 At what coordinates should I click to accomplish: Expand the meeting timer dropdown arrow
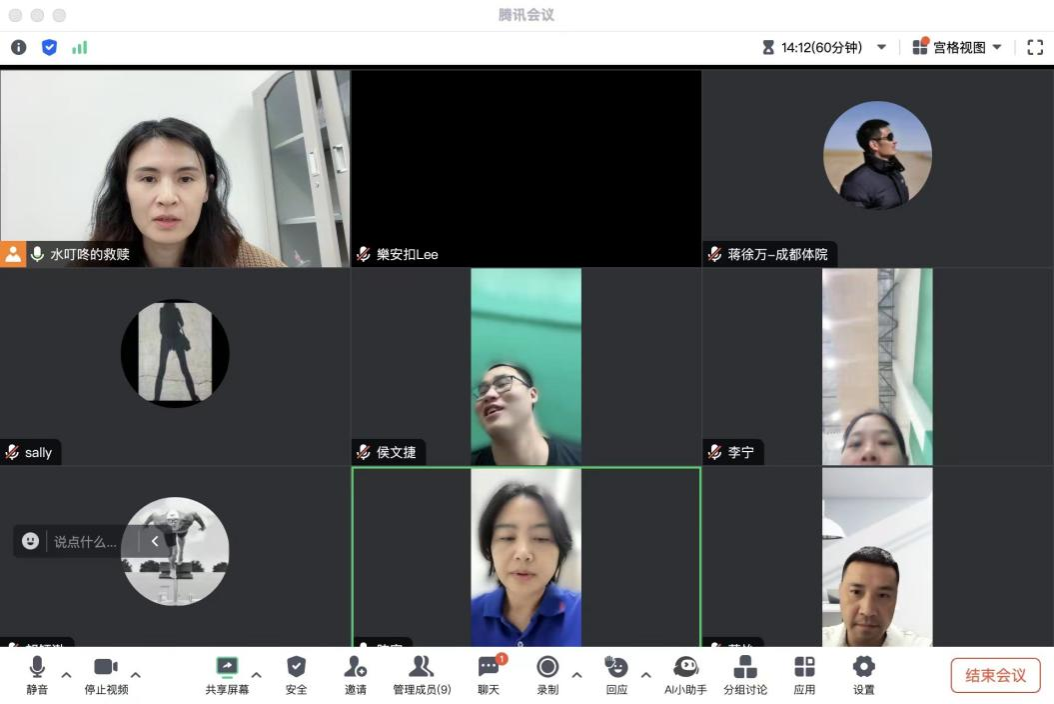point(881,47)
